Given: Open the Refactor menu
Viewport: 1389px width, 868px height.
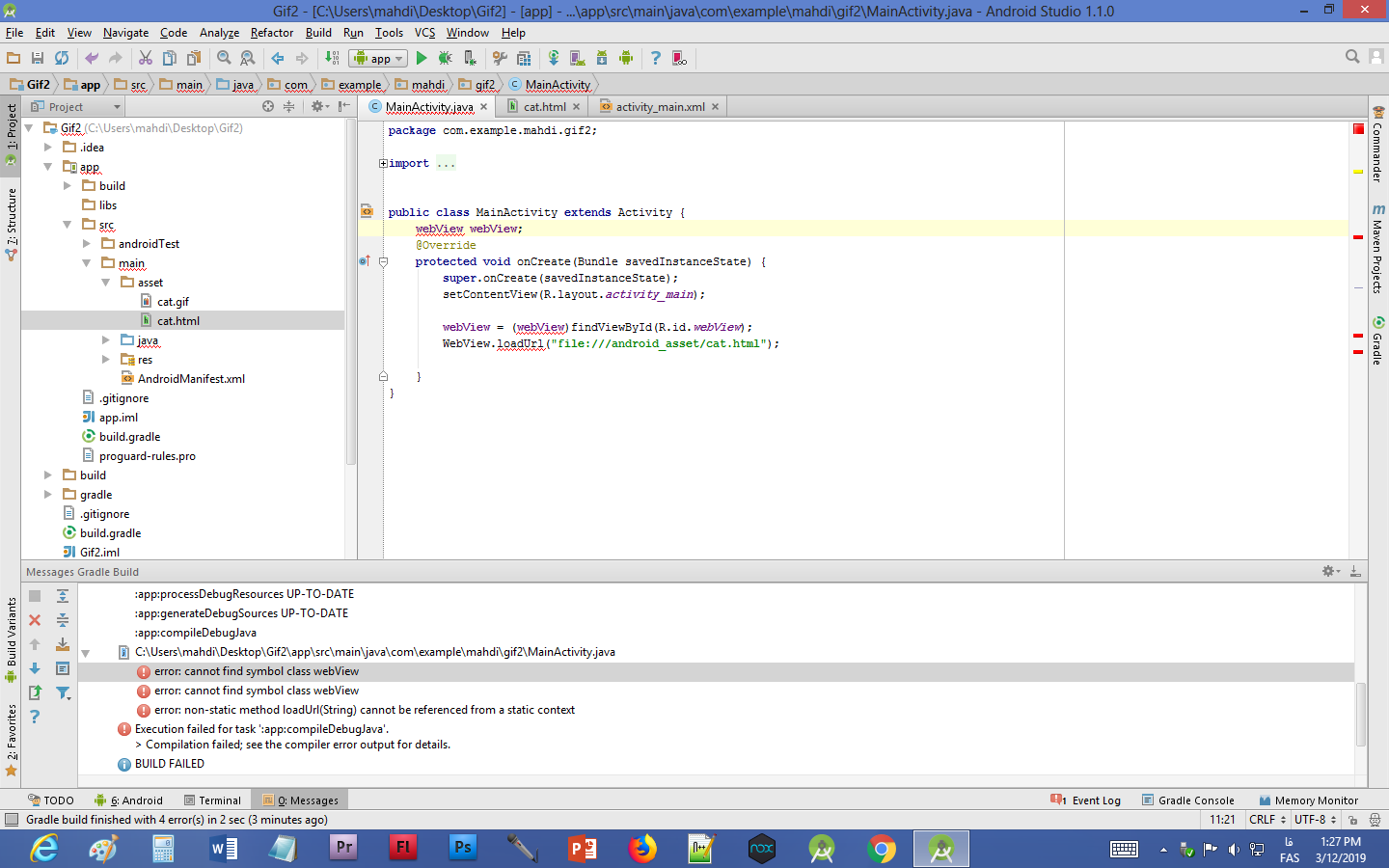Looking at the screenshot, I should 271,32.
